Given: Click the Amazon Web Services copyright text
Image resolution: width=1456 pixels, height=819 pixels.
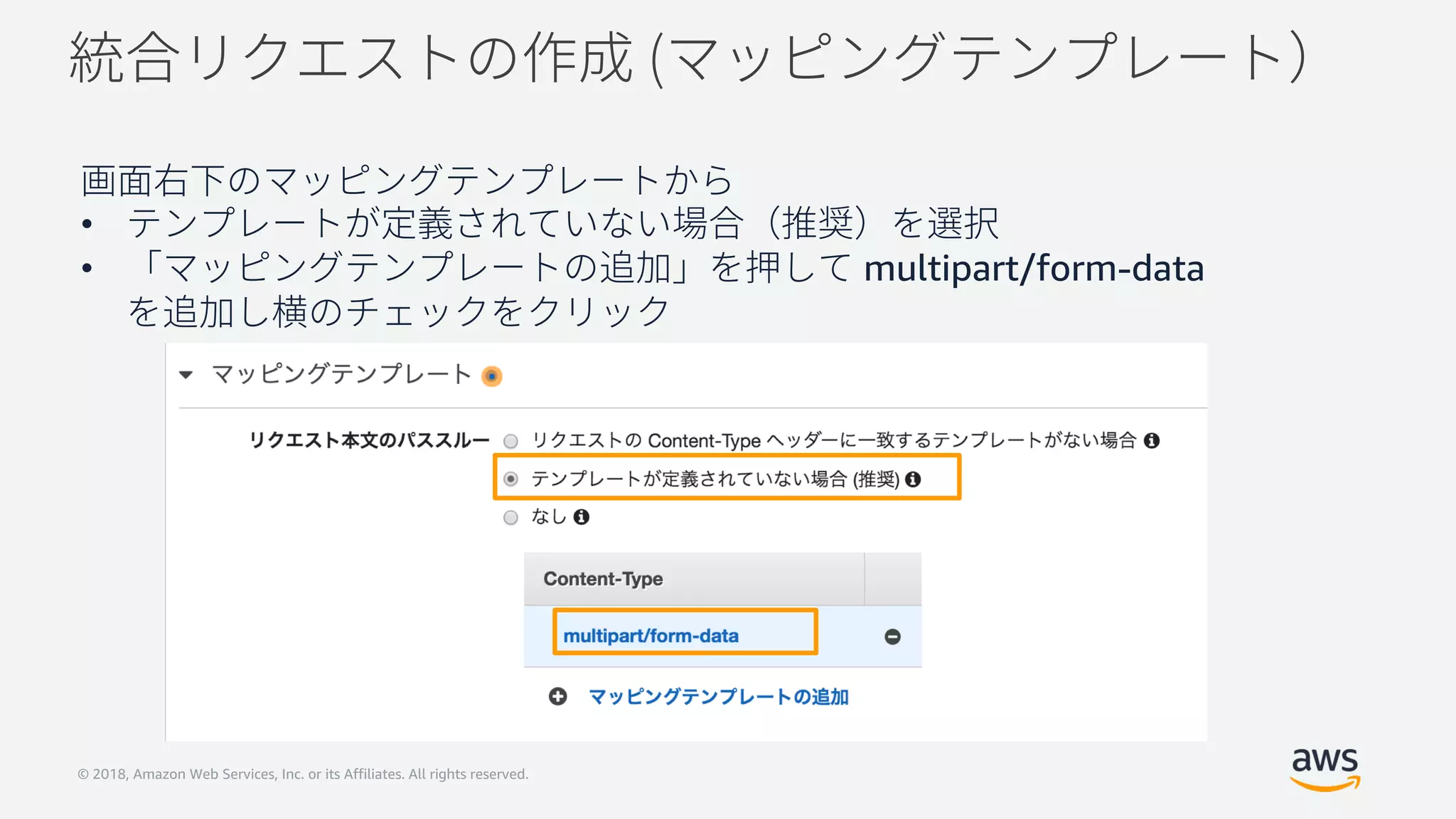Looking at the screenshot, I should tap(303, 774).
